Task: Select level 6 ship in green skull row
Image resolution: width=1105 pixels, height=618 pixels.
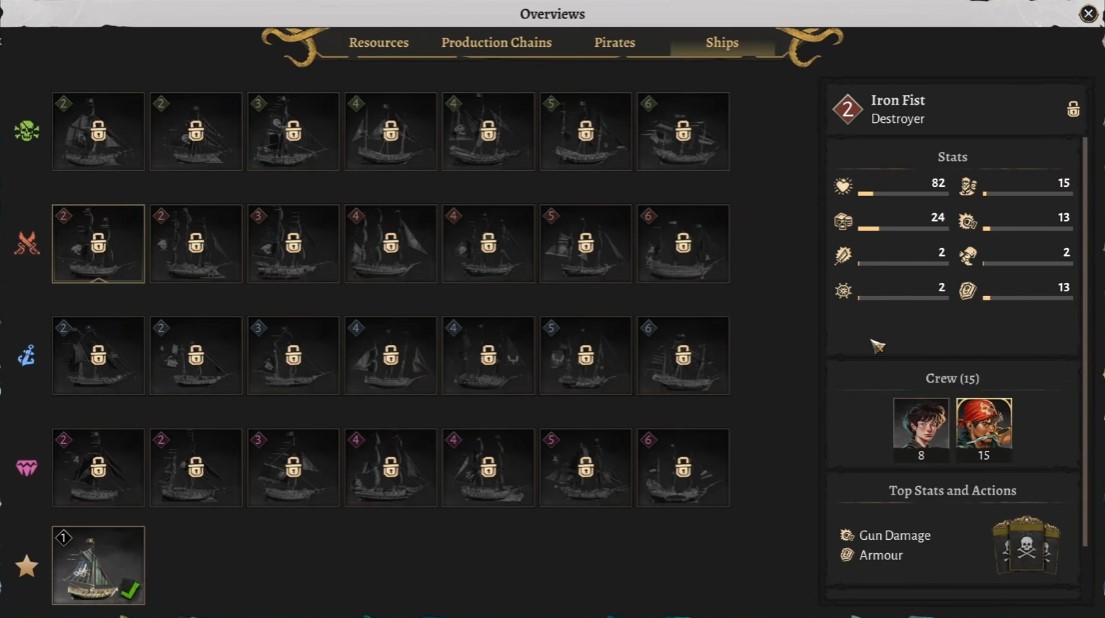Action: 683,131
